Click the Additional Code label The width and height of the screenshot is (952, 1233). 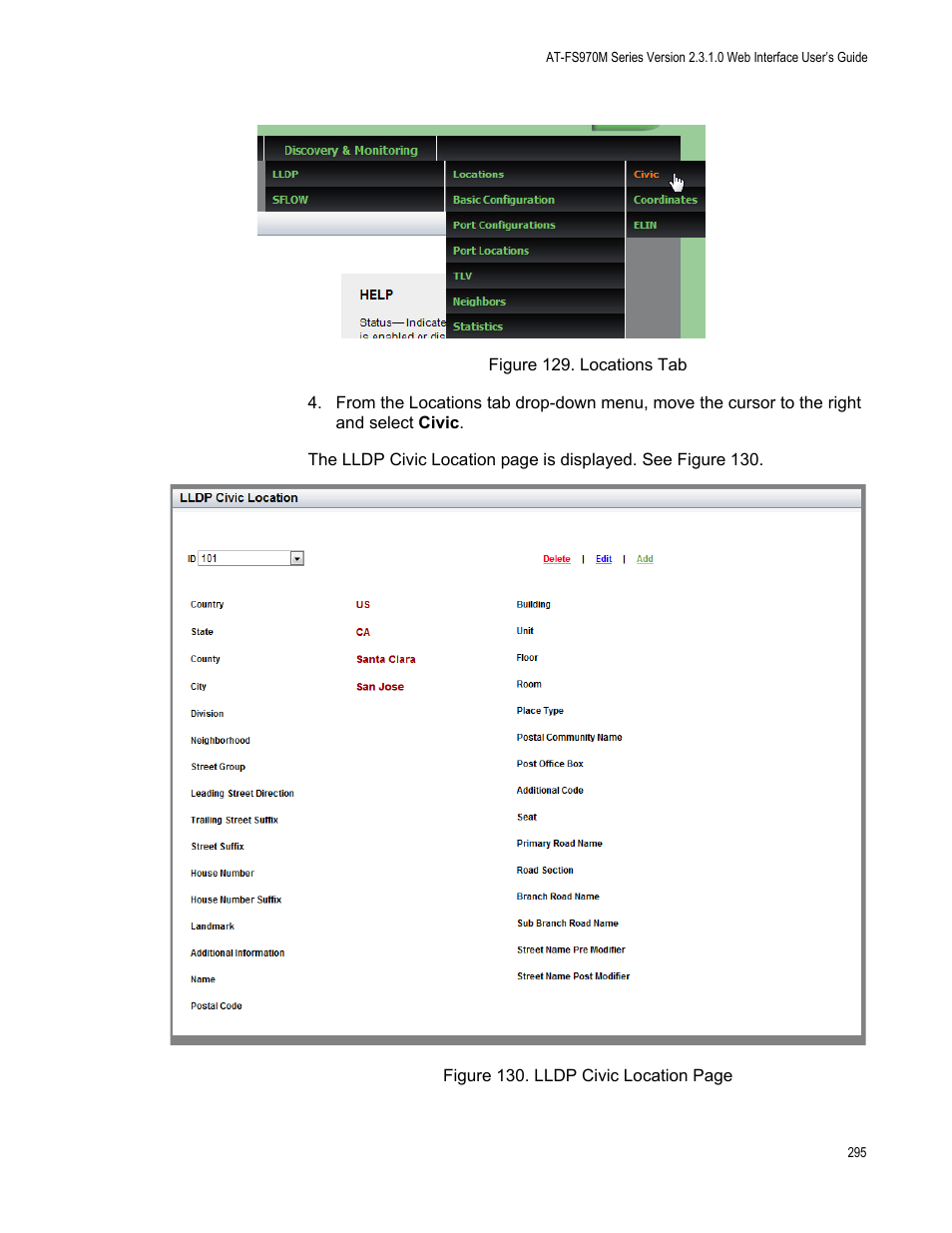[550, 791]
